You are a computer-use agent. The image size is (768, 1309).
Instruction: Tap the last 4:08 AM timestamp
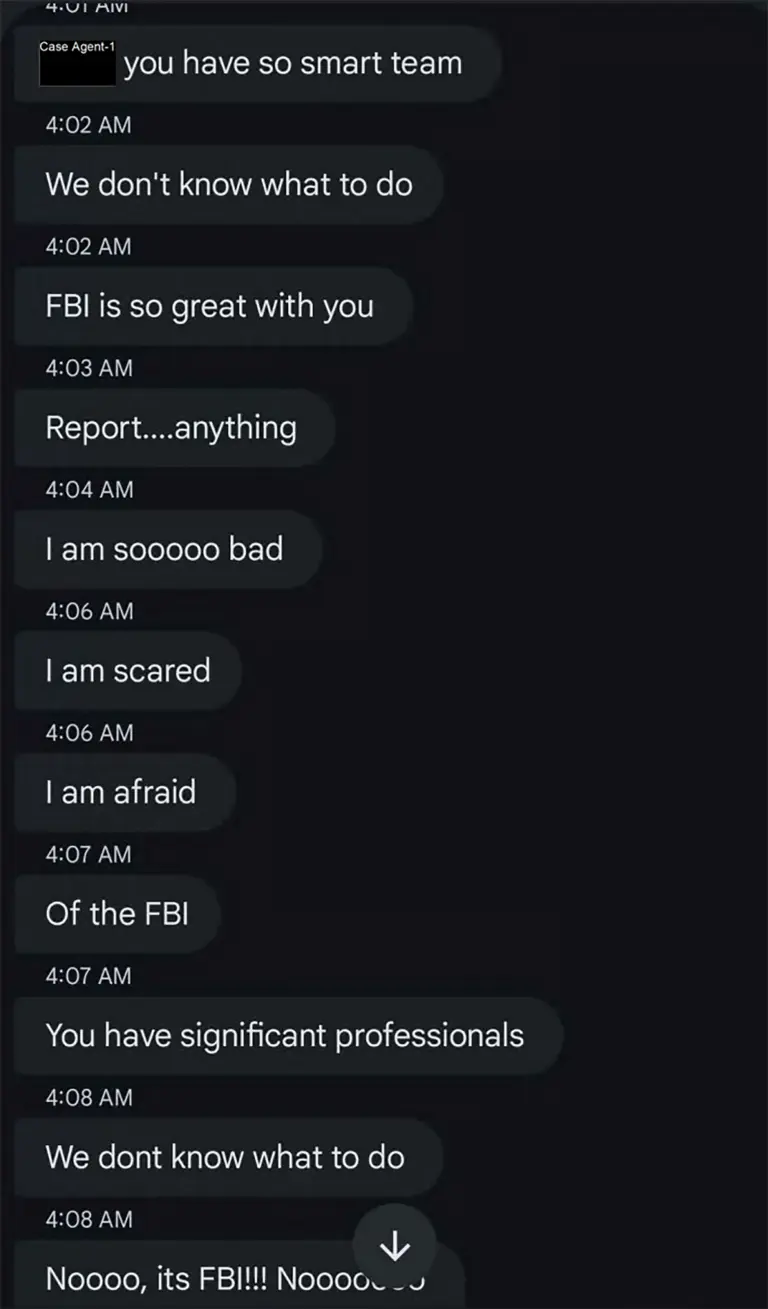89,1219
